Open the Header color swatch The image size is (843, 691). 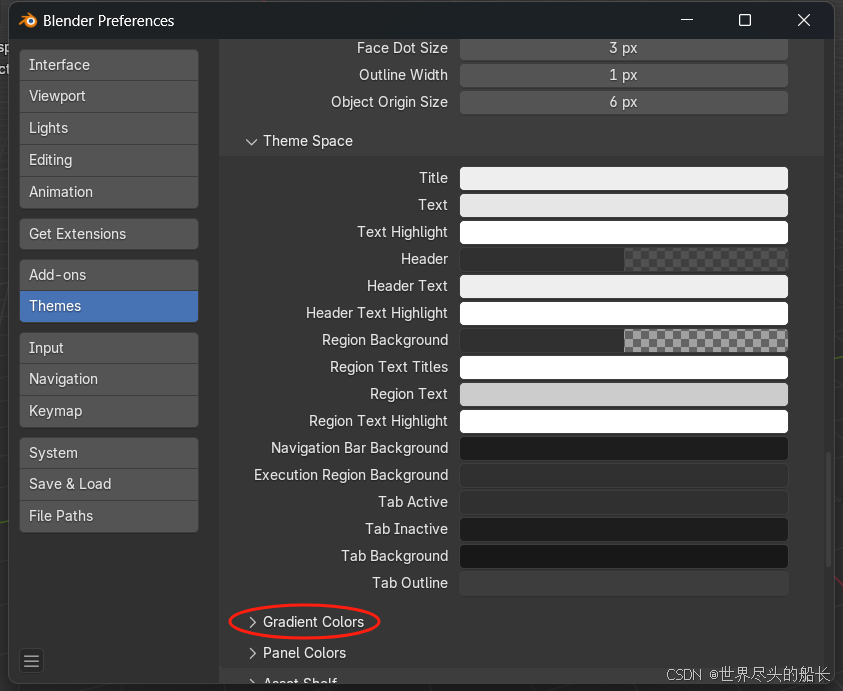point(624,259)
